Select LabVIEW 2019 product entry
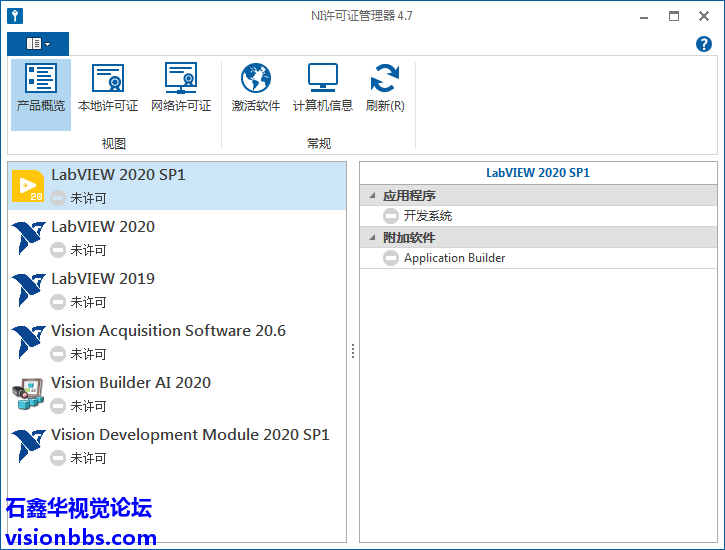 click(x=103, y=279)
